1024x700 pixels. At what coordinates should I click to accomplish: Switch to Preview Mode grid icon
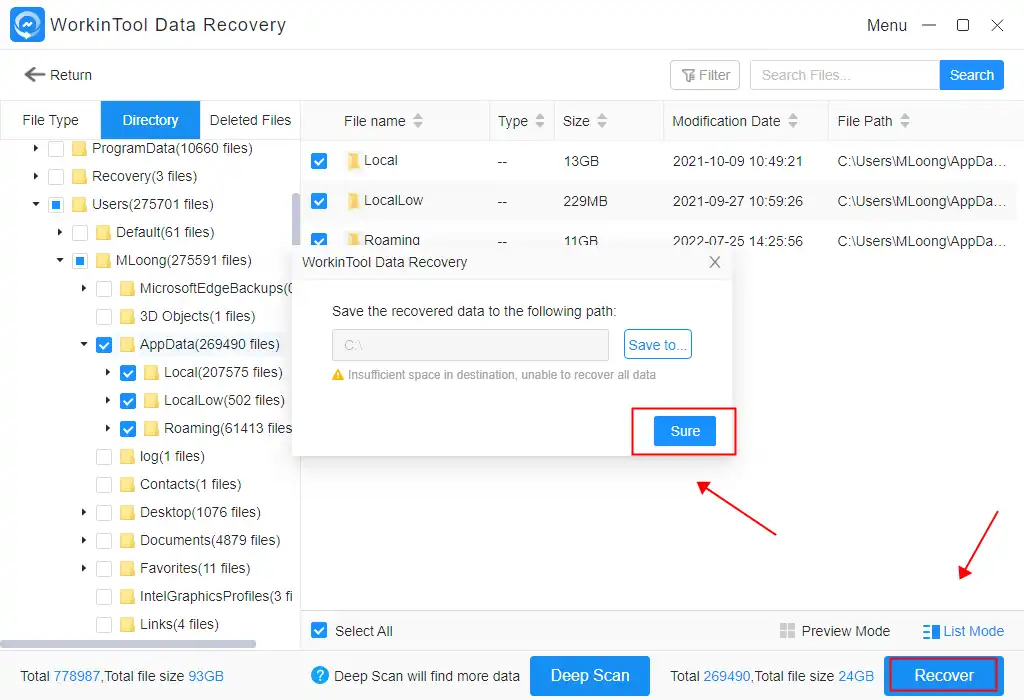pos(787,631)
